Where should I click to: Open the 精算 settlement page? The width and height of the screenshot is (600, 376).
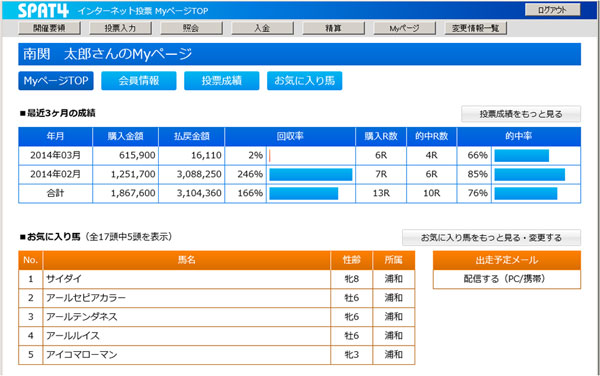click(334, 28)
